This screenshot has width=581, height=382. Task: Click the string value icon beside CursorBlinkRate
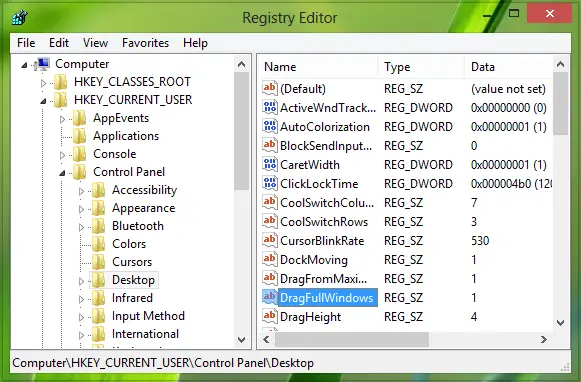pos(270,240)
